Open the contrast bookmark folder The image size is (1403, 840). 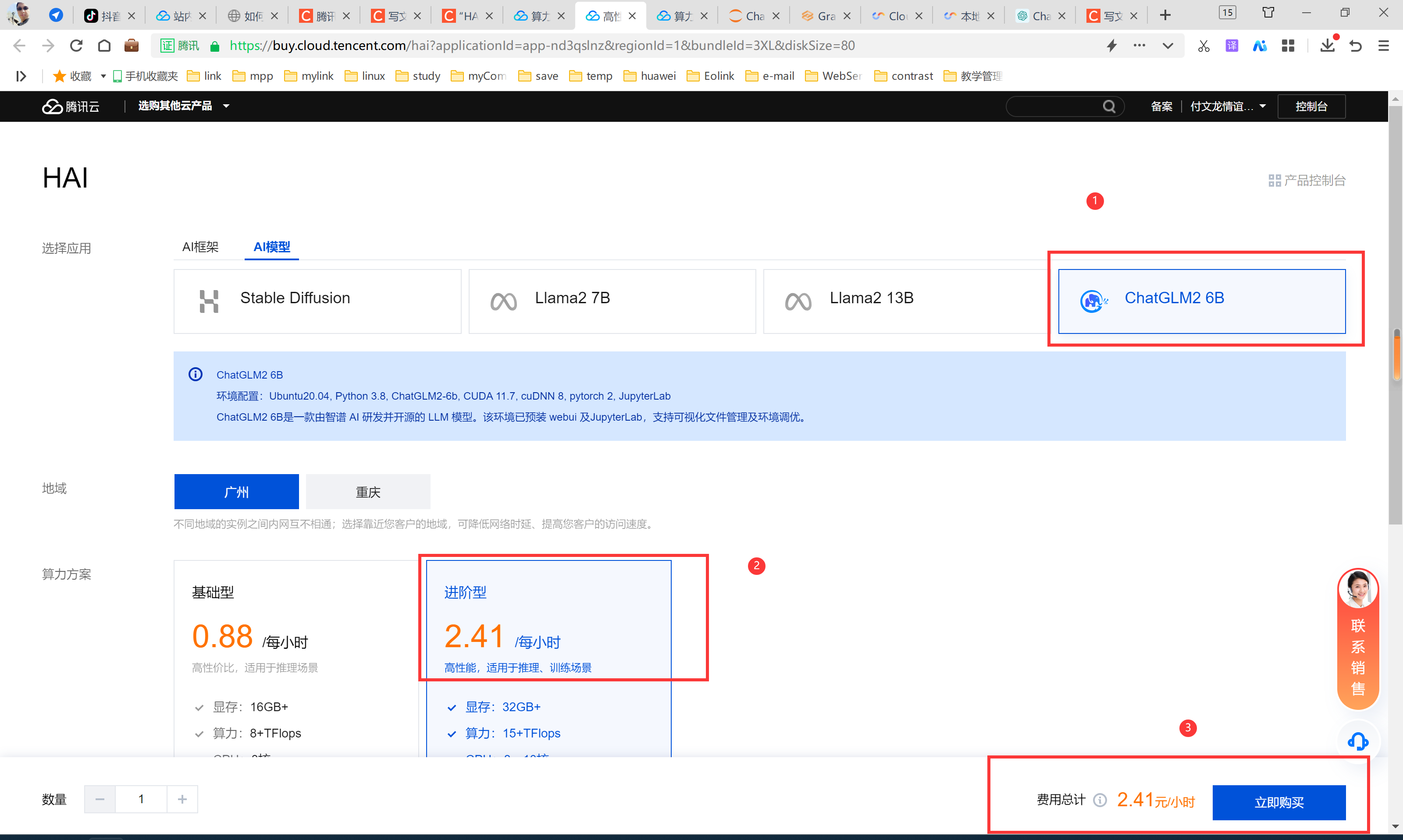(904, 76)
